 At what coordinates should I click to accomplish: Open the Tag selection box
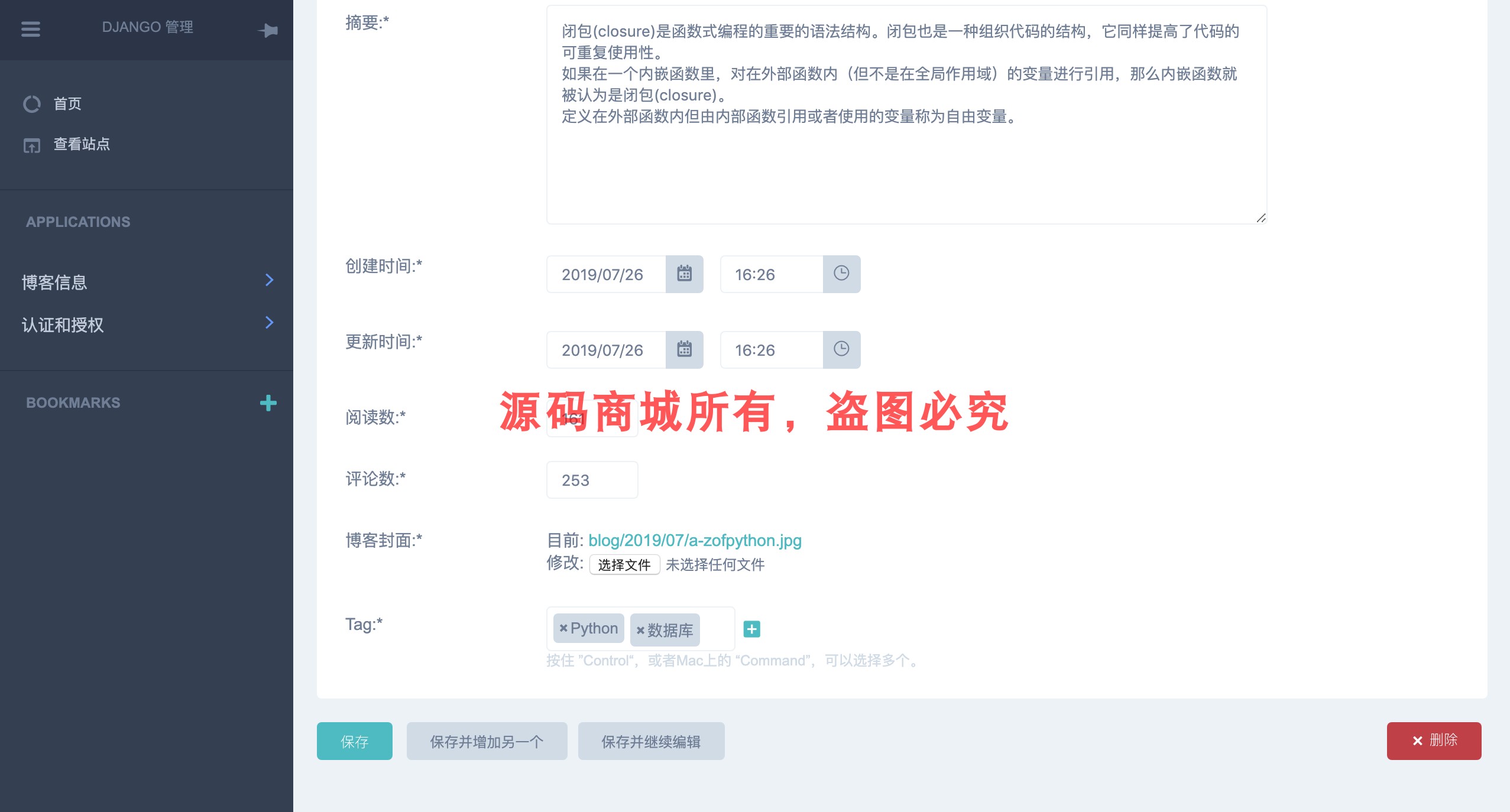(717, 629)
